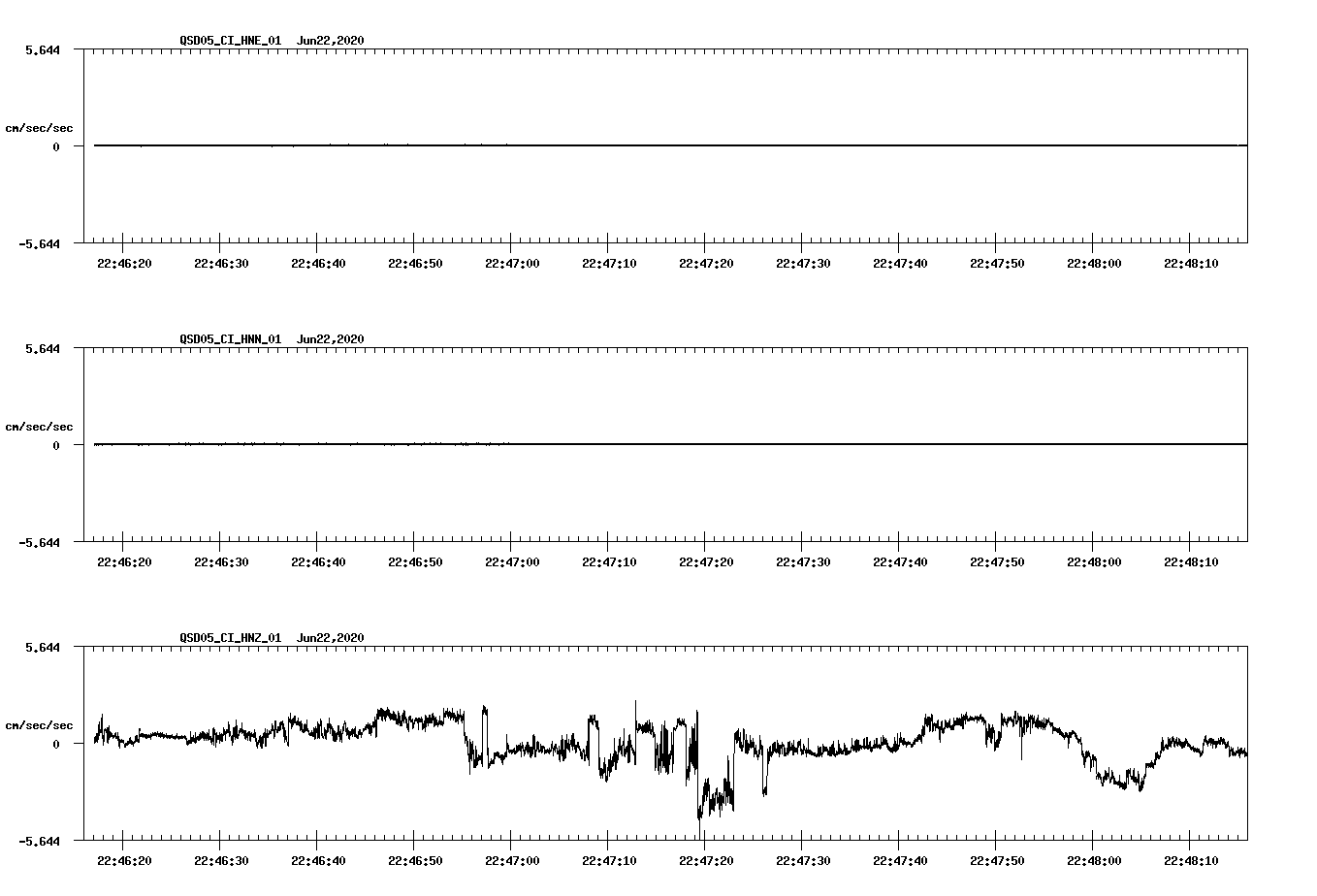Click 22:47:00 time label under HNZ plot
Screen dimensions: 1317x896
point(512,860)
